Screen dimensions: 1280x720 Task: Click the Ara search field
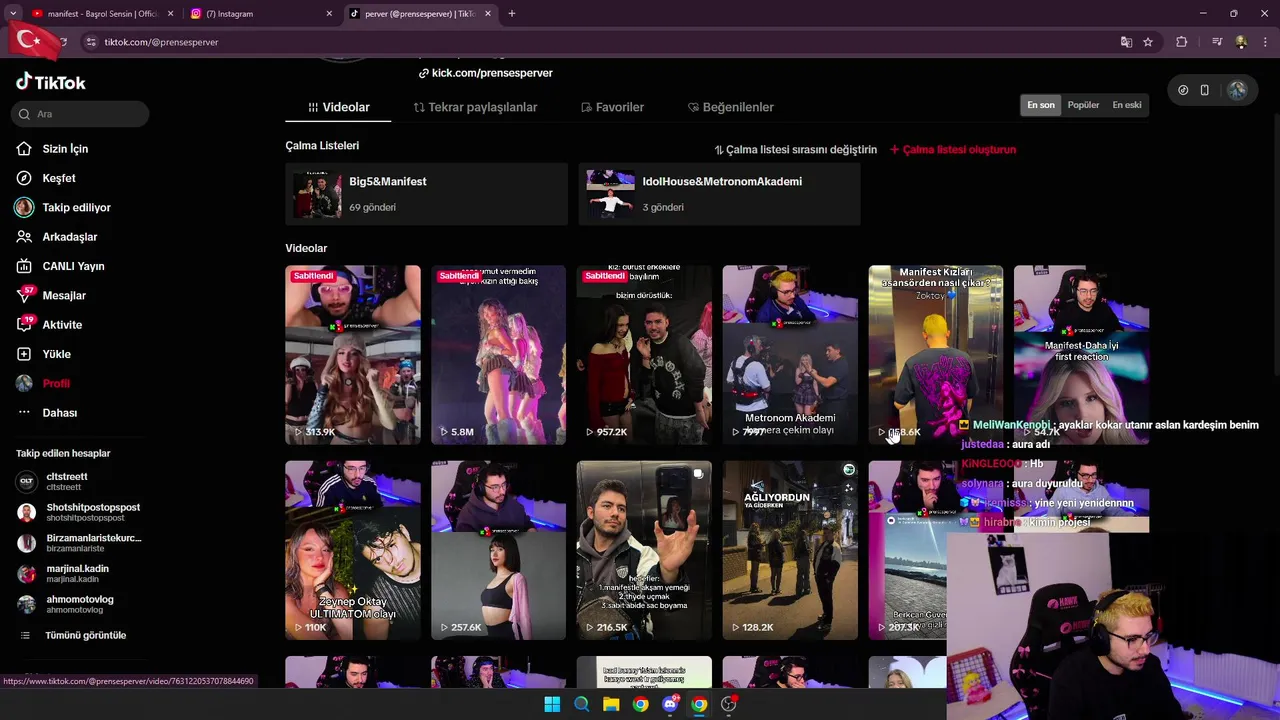(82, 114)
